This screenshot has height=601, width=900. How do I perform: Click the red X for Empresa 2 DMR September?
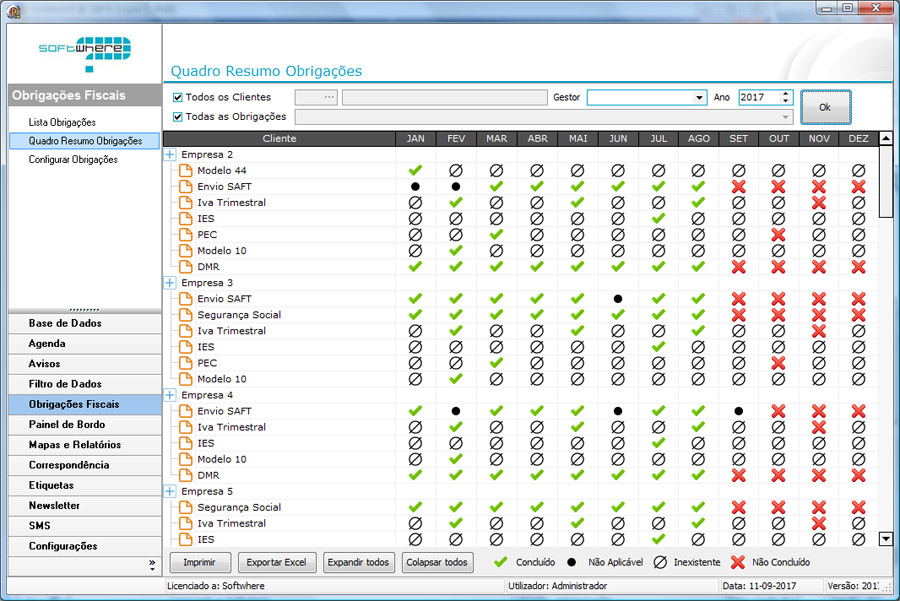(738, 267)
